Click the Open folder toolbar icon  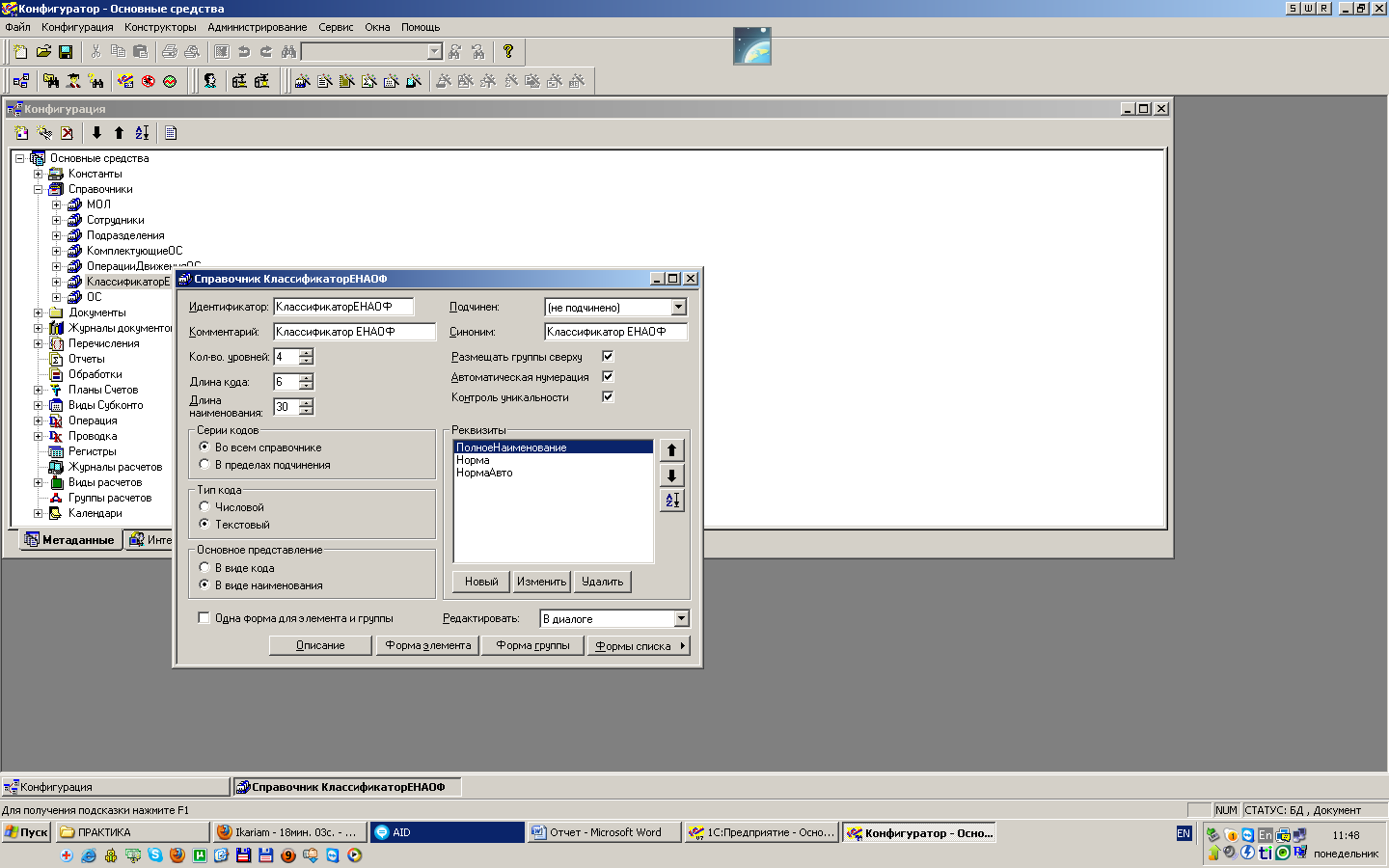click(x=43, y=51)
